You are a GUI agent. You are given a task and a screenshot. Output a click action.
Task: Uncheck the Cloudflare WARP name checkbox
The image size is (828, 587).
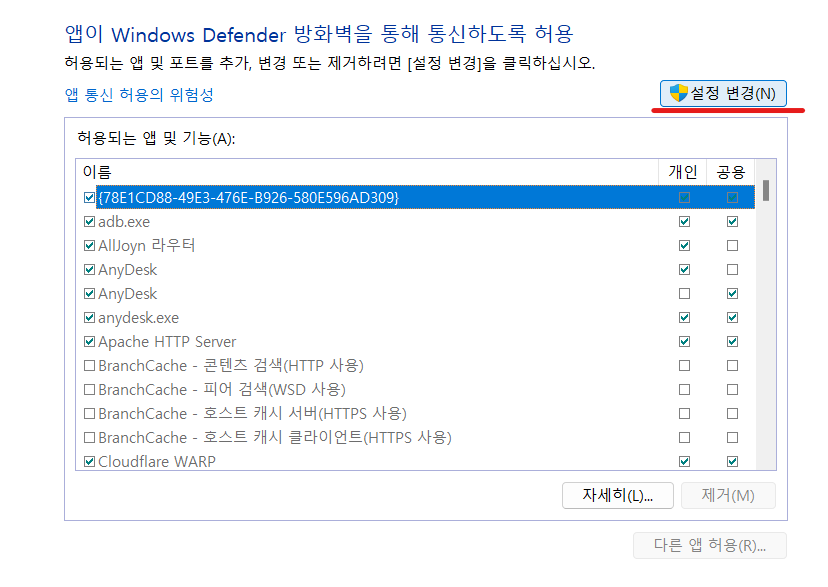click(89, 461)
